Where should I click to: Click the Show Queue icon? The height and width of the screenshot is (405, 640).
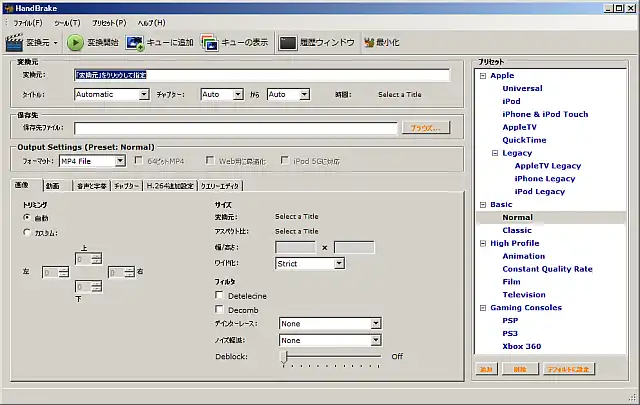pos(210,42)
